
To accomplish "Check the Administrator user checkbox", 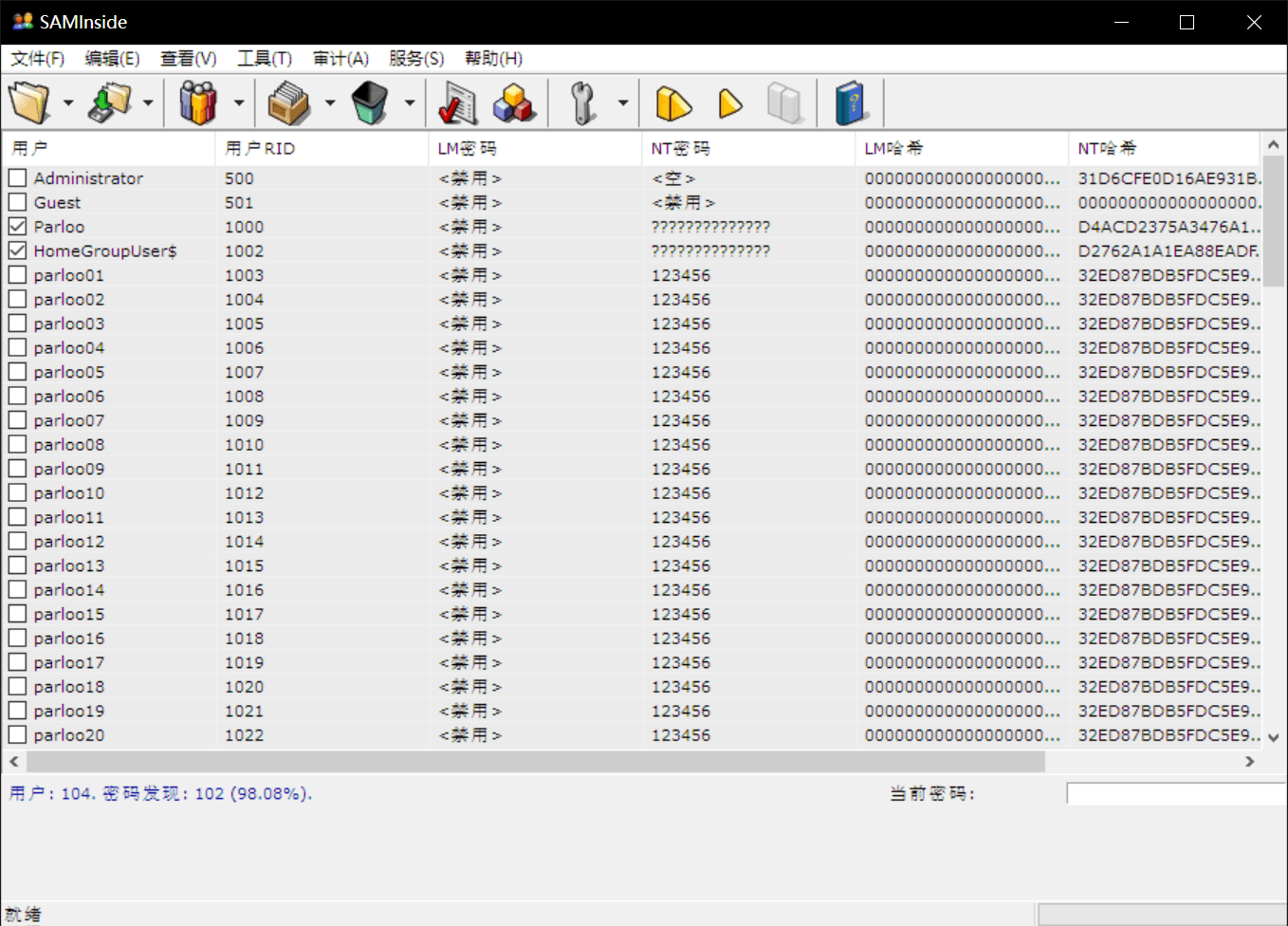I will pos(17,177).
